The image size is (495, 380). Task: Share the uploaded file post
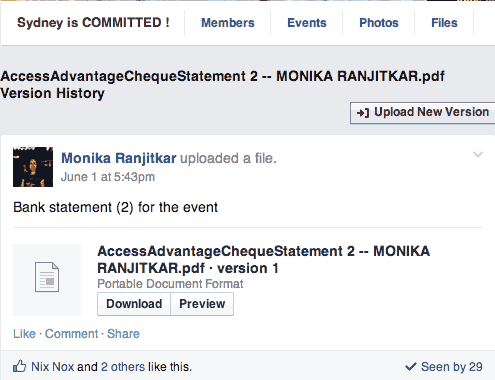click(123, 334)
